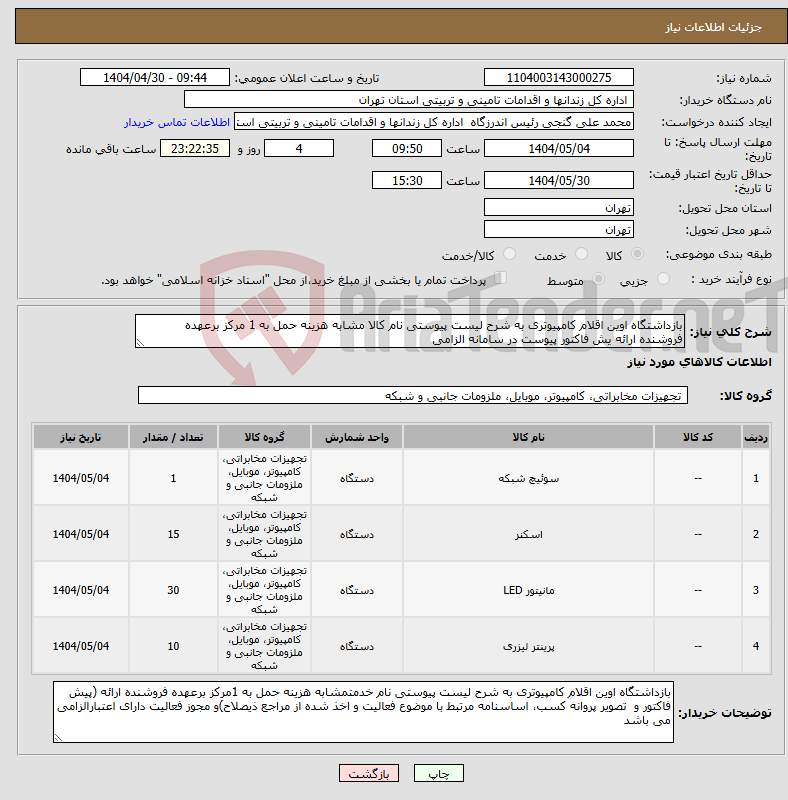Screen dimensions: 788x800
Task: Click the request creator field محمد علی گنجی
Action: coord(434,122)
